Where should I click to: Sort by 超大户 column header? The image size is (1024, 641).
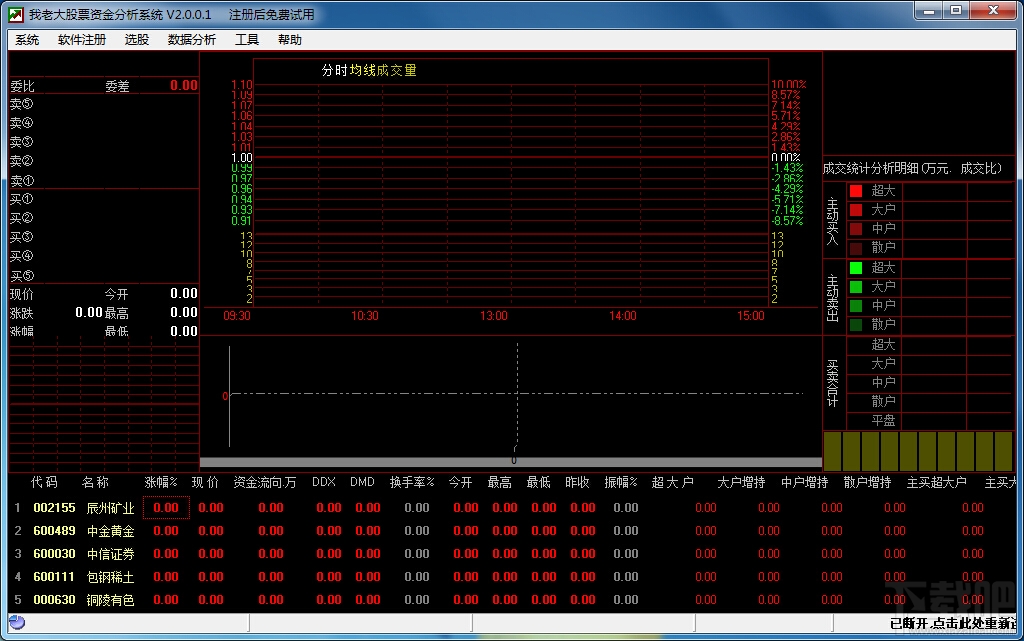[x=673, y=482]
